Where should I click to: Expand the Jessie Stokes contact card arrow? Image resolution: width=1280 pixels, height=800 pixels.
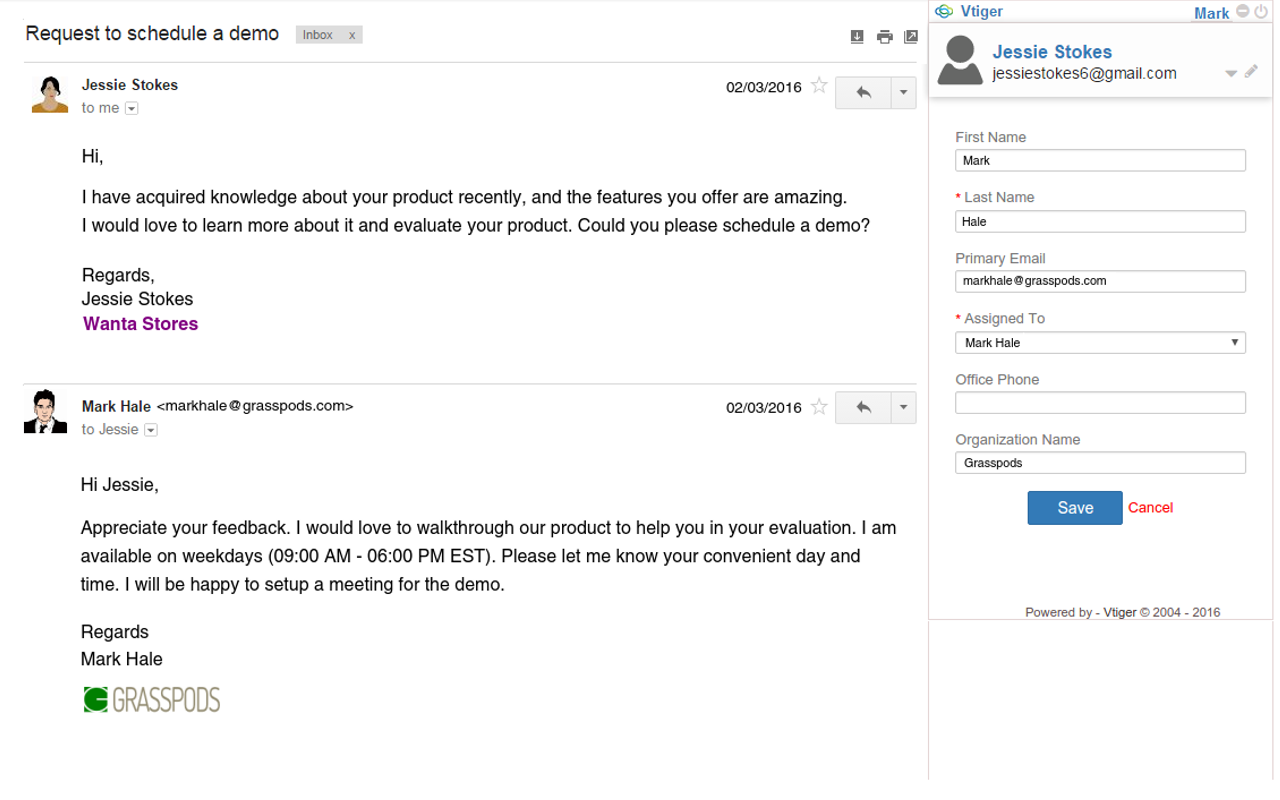[1231, 73]
